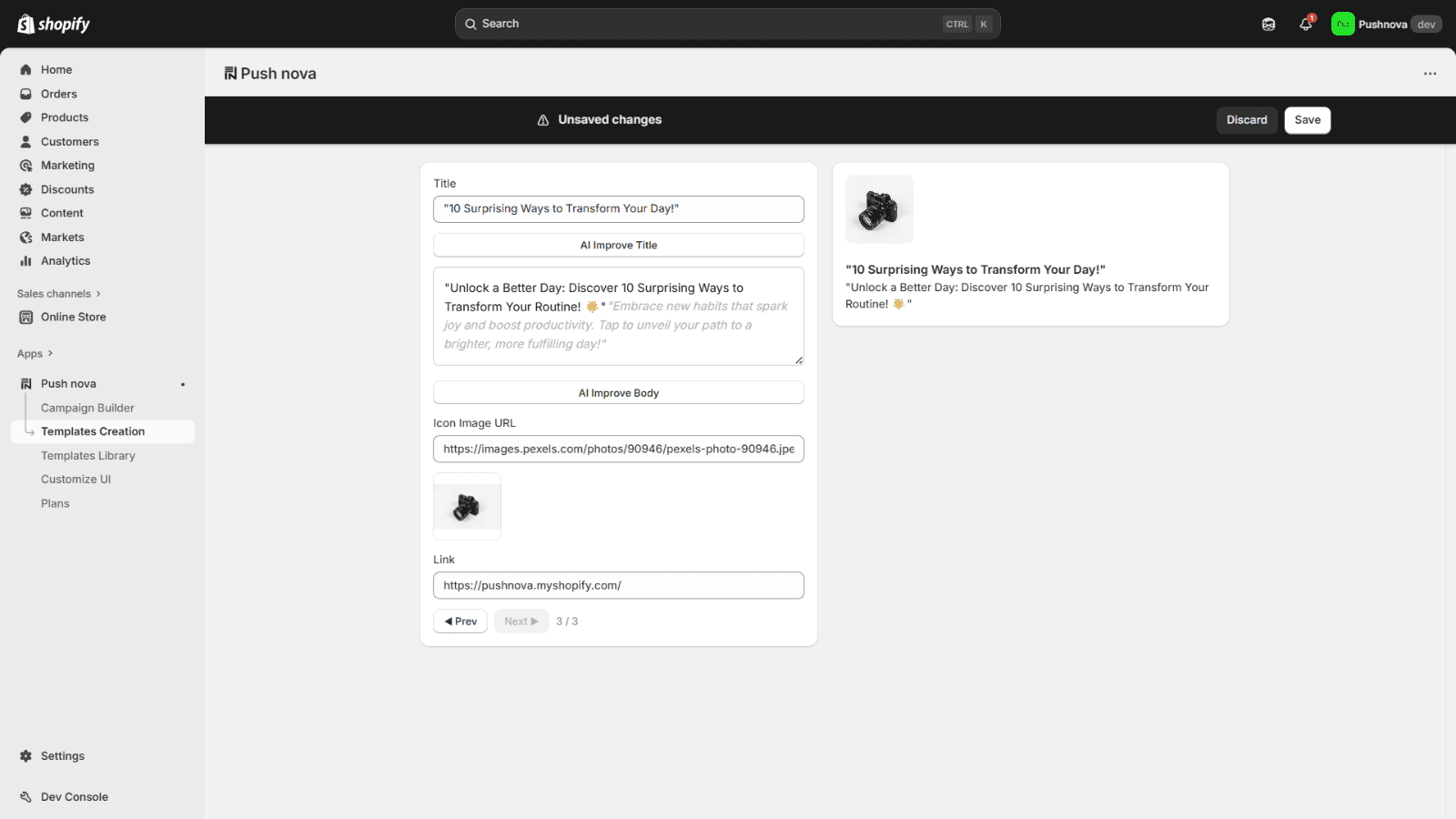The height and width of the screenshot is (819, 1456).
Task: Save the unsaved changes
Action: coord(1307,120)
